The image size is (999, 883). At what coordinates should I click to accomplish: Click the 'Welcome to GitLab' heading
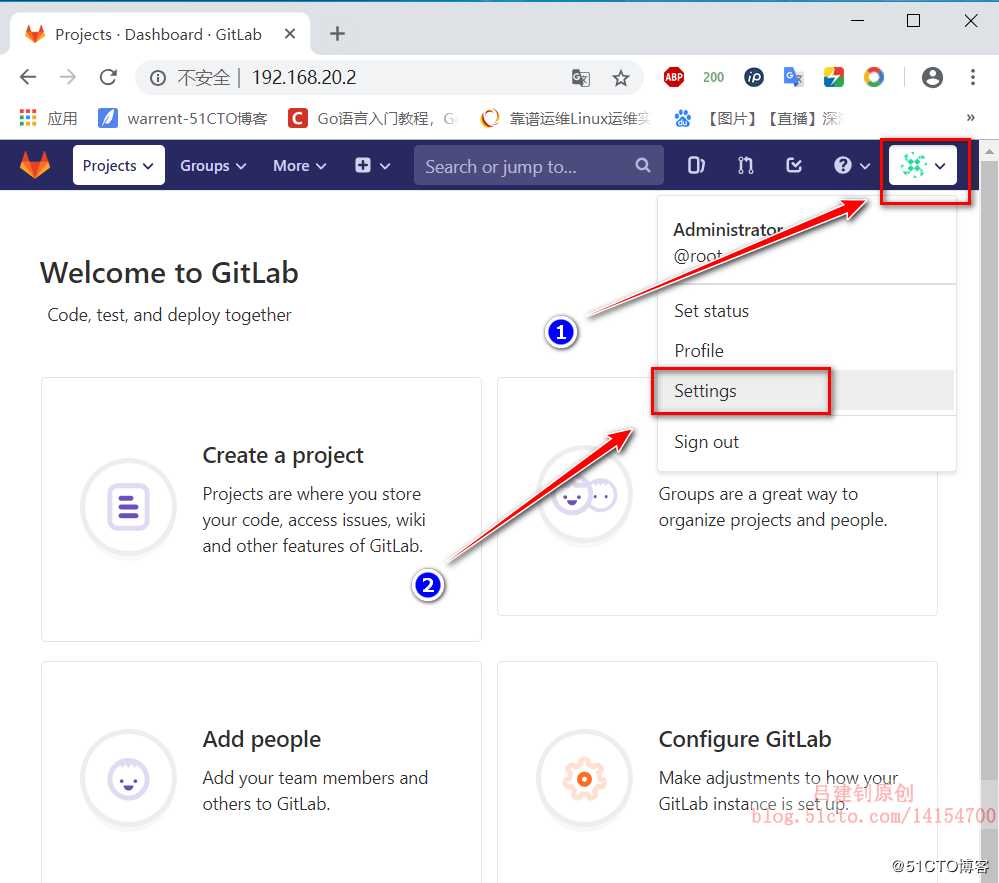169,273
